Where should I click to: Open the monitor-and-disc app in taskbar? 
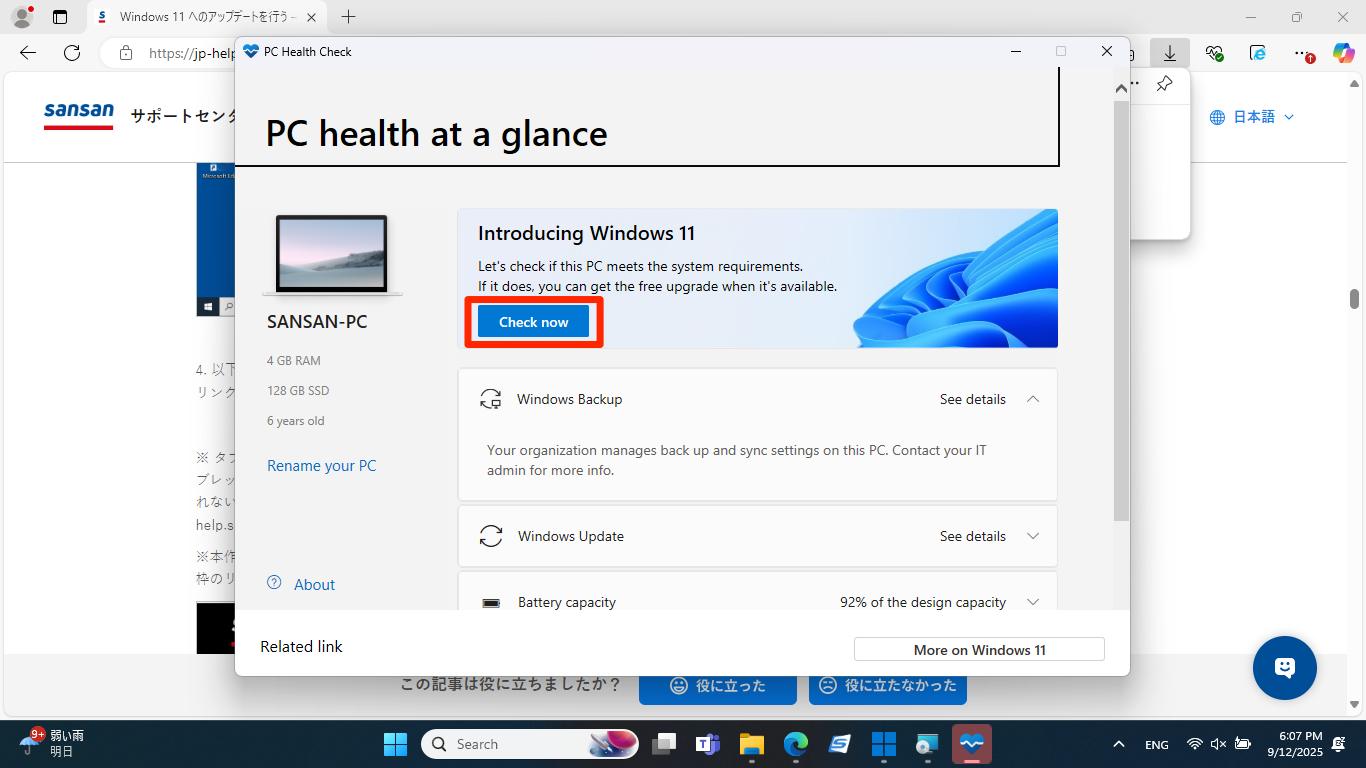pos(928,744)
